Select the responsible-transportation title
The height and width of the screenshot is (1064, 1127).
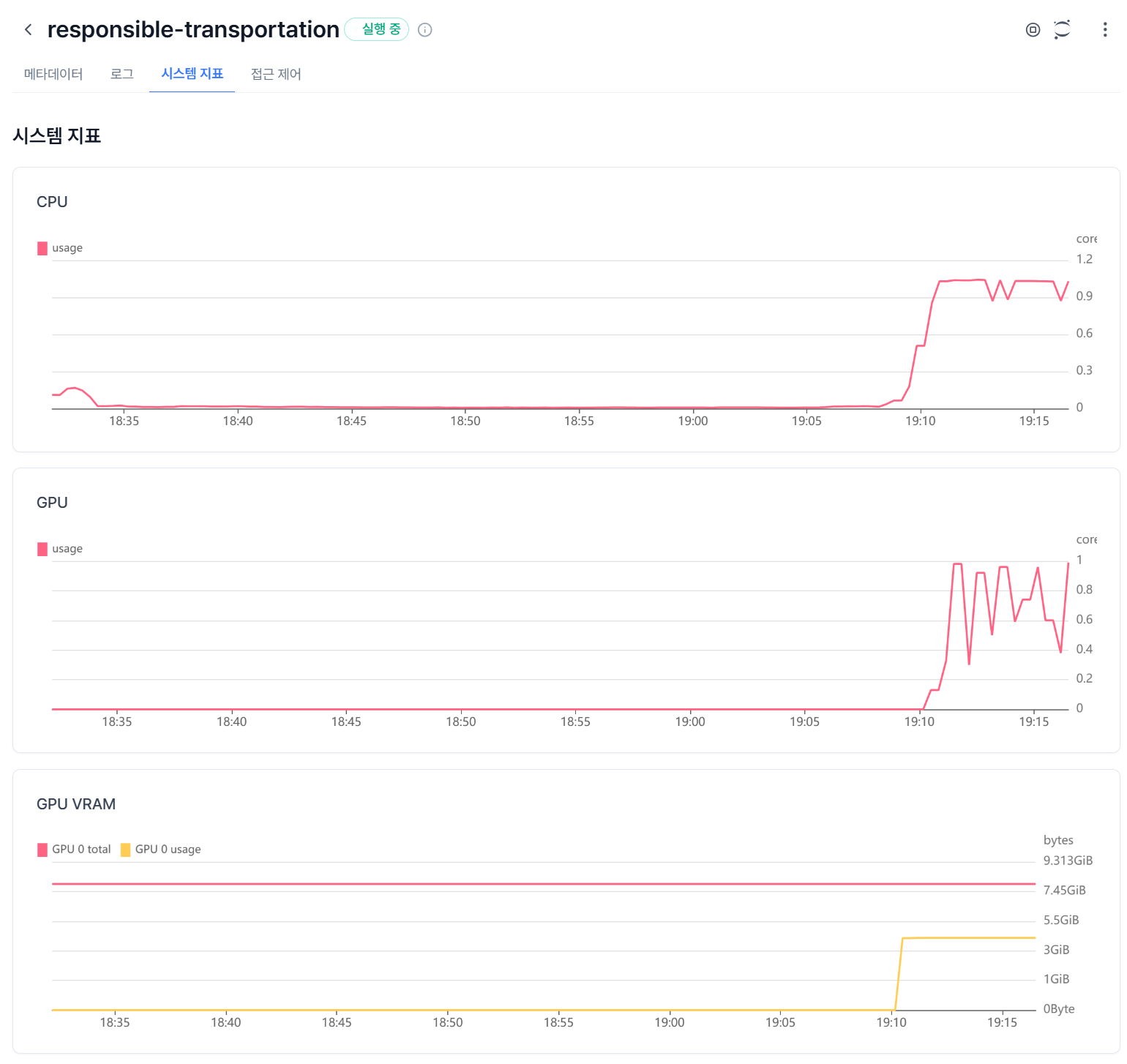pos(193,29)
